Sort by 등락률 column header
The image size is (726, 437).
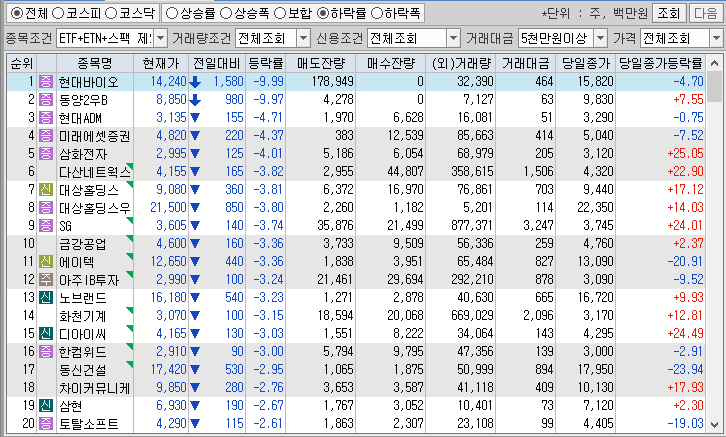pyautogui.click(x=265, y=63)
